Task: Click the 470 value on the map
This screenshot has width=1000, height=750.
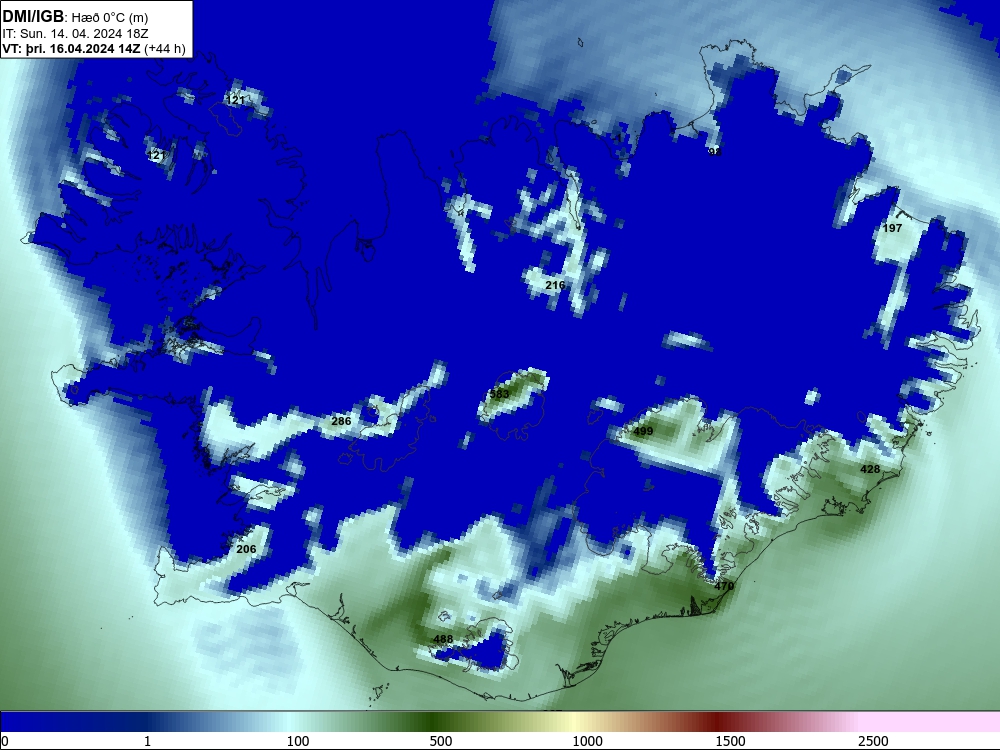Action: pyautogui.click(x=724, y=586)
